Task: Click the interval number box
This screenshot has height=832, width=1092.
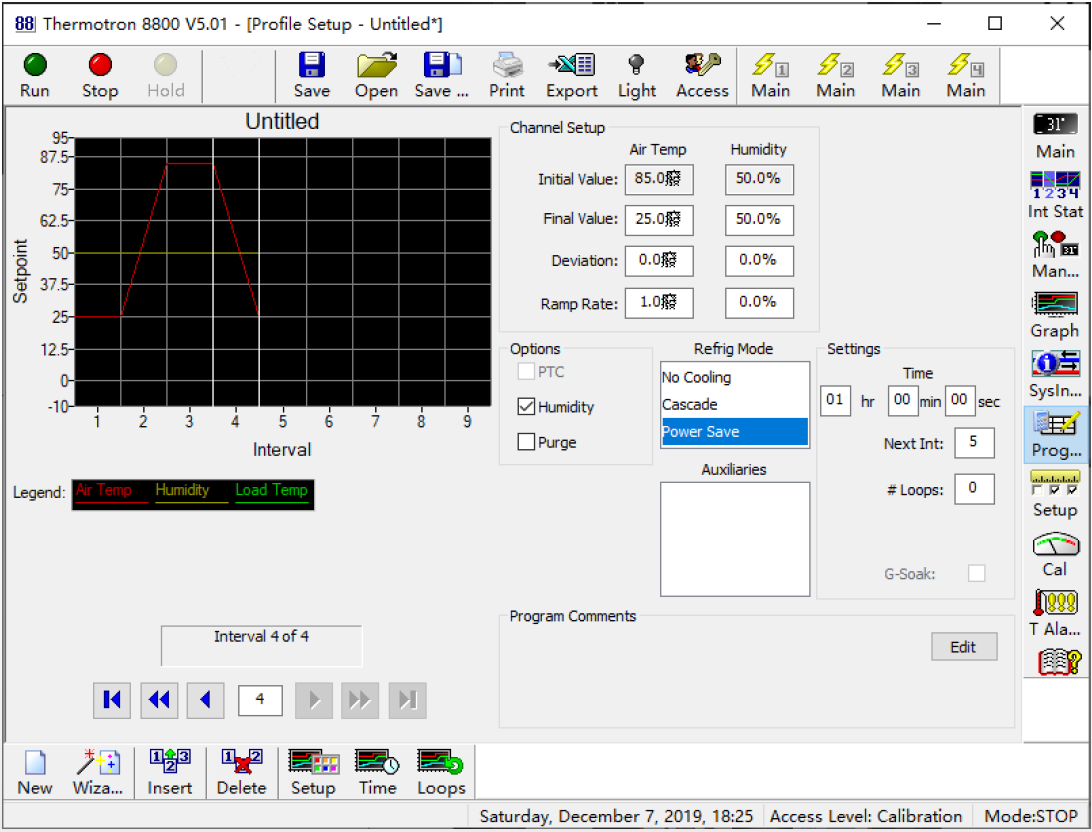Action: [260, 700]
